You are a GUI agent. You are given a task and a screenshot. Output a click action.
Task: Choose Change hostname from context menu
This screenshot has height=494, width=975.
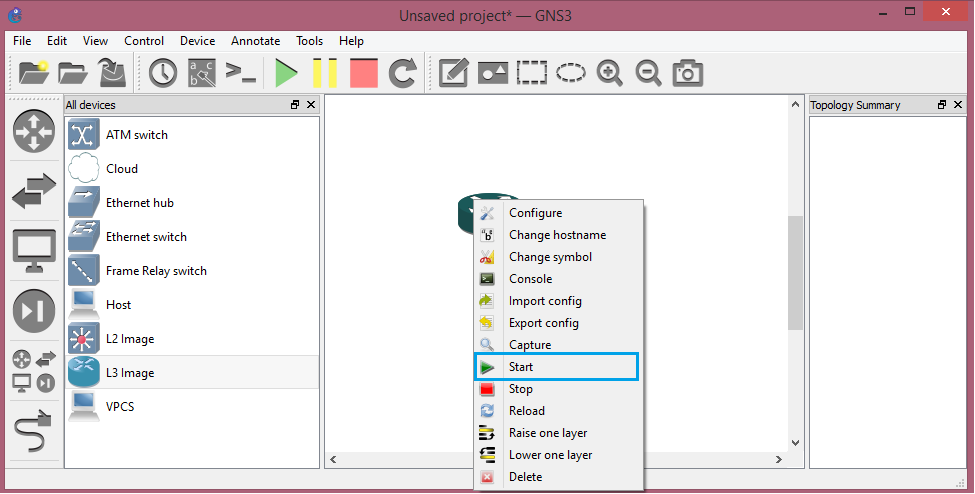click(x=558, y=235)
